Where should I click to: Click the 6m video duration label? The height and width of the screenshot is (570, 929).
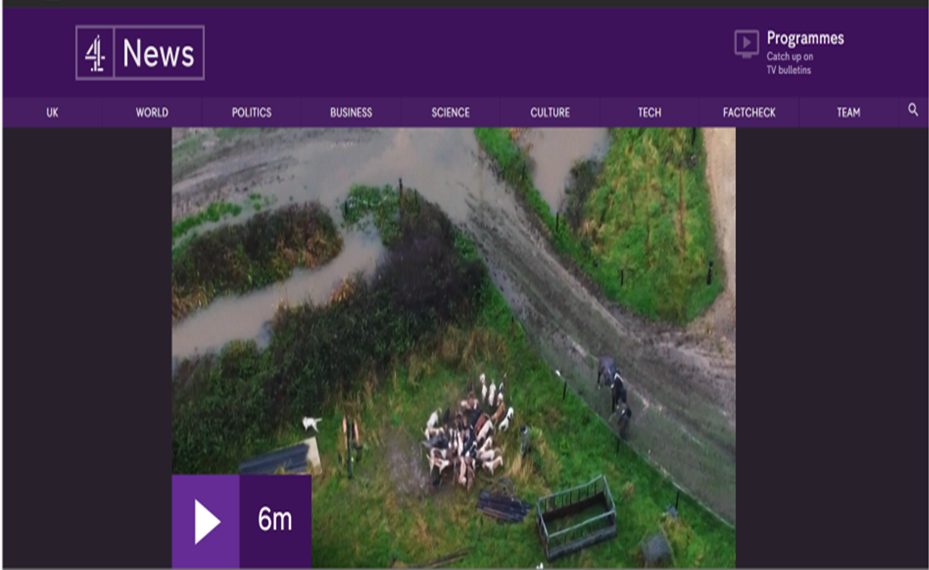pos(275,522)
